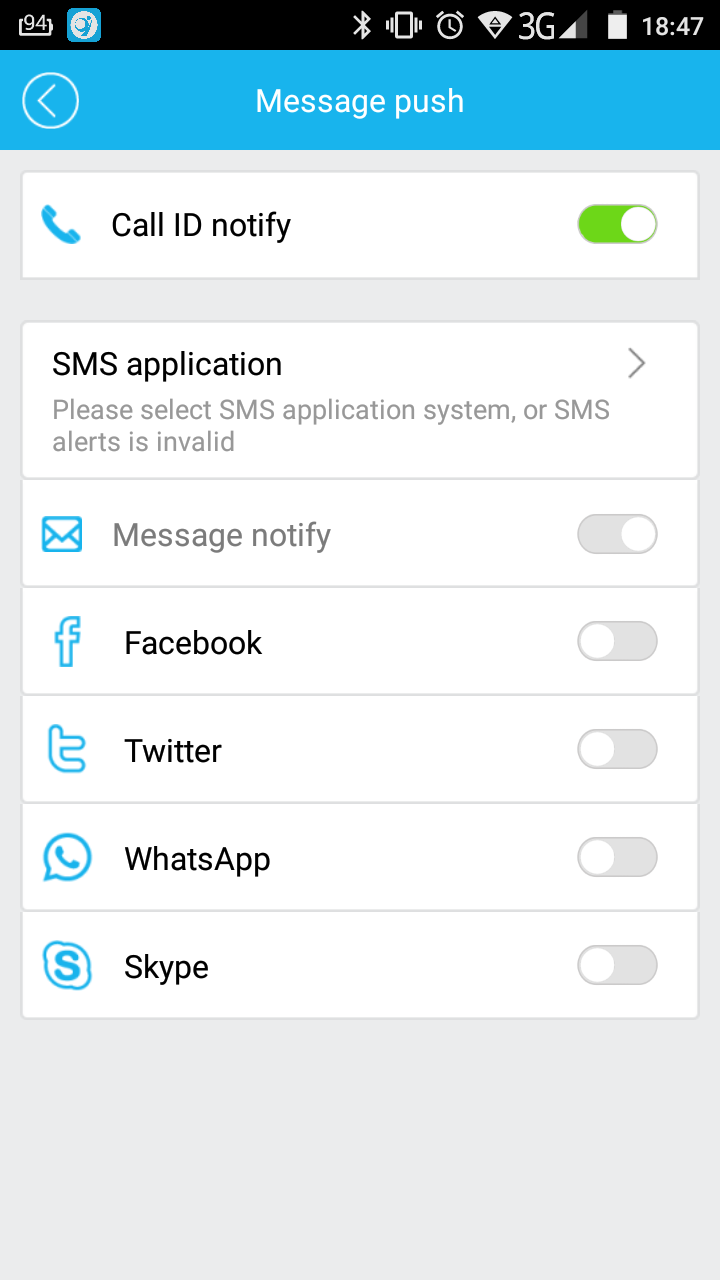This screenshot has height=1280, width=720.
Task: Expand SMS application chevron arrow
Action: [x=636, y=364]
